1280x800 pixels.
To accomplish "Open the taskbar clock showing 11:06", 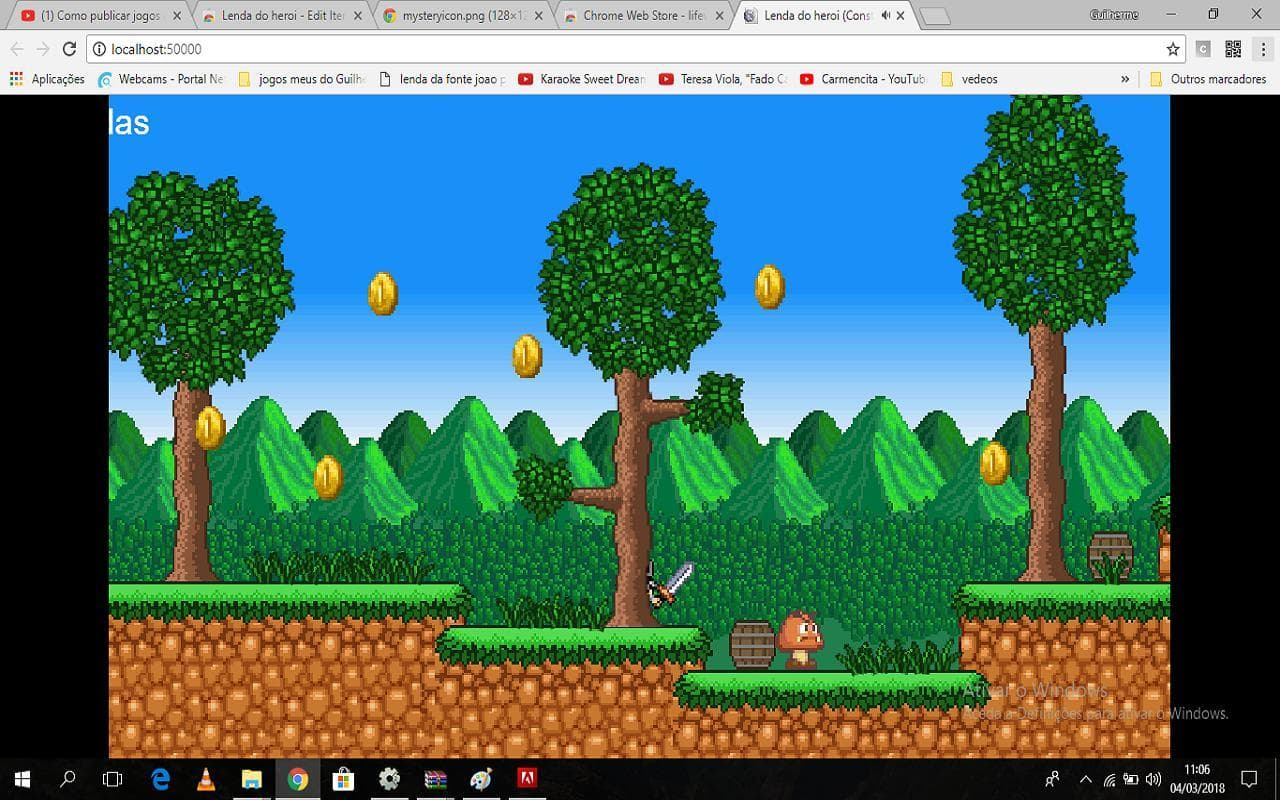I will pyautogui.click(x=1196, y=779).
